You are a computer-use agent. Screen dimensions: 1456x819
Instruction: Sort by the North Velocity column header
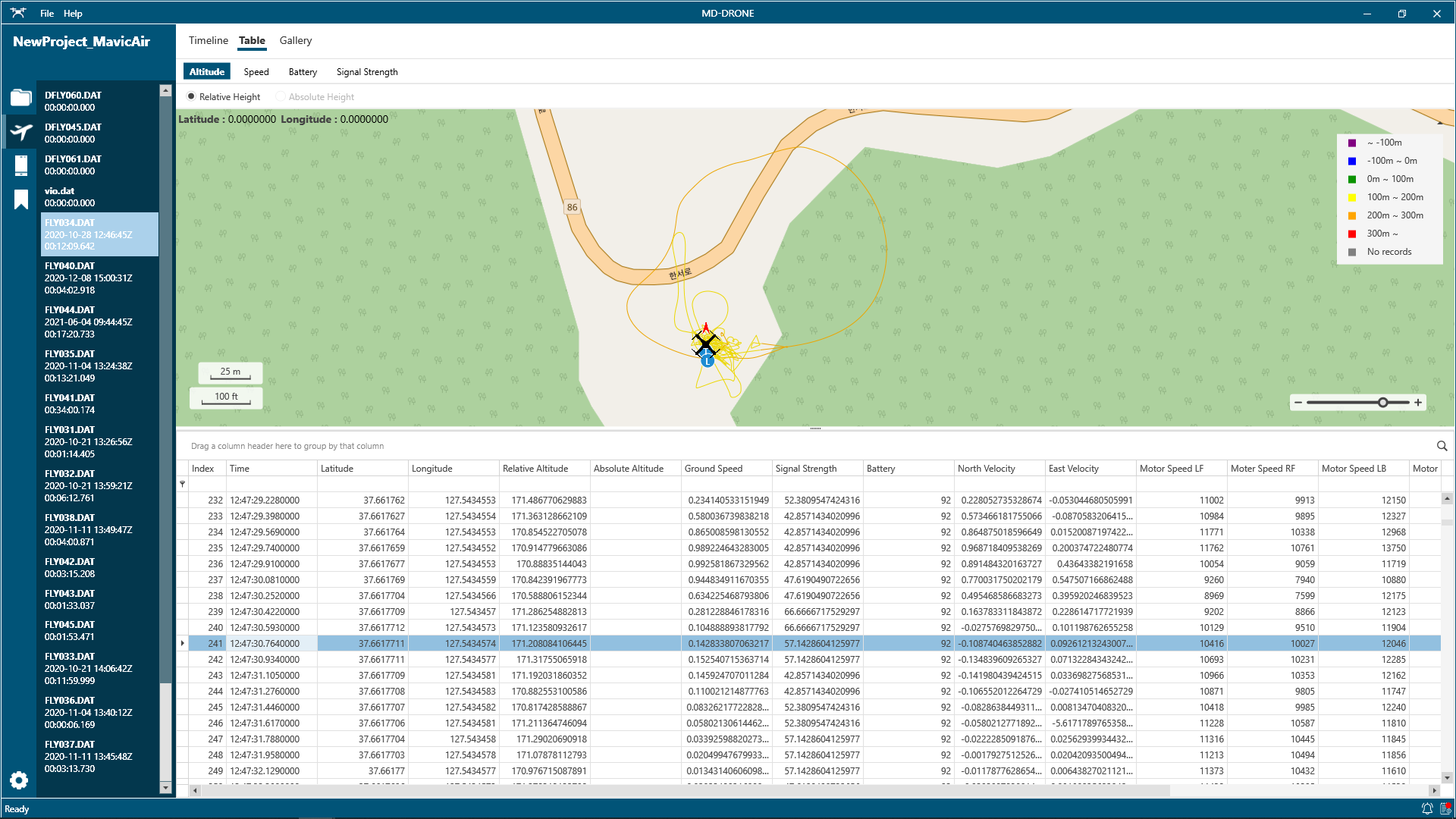(999, 469)
